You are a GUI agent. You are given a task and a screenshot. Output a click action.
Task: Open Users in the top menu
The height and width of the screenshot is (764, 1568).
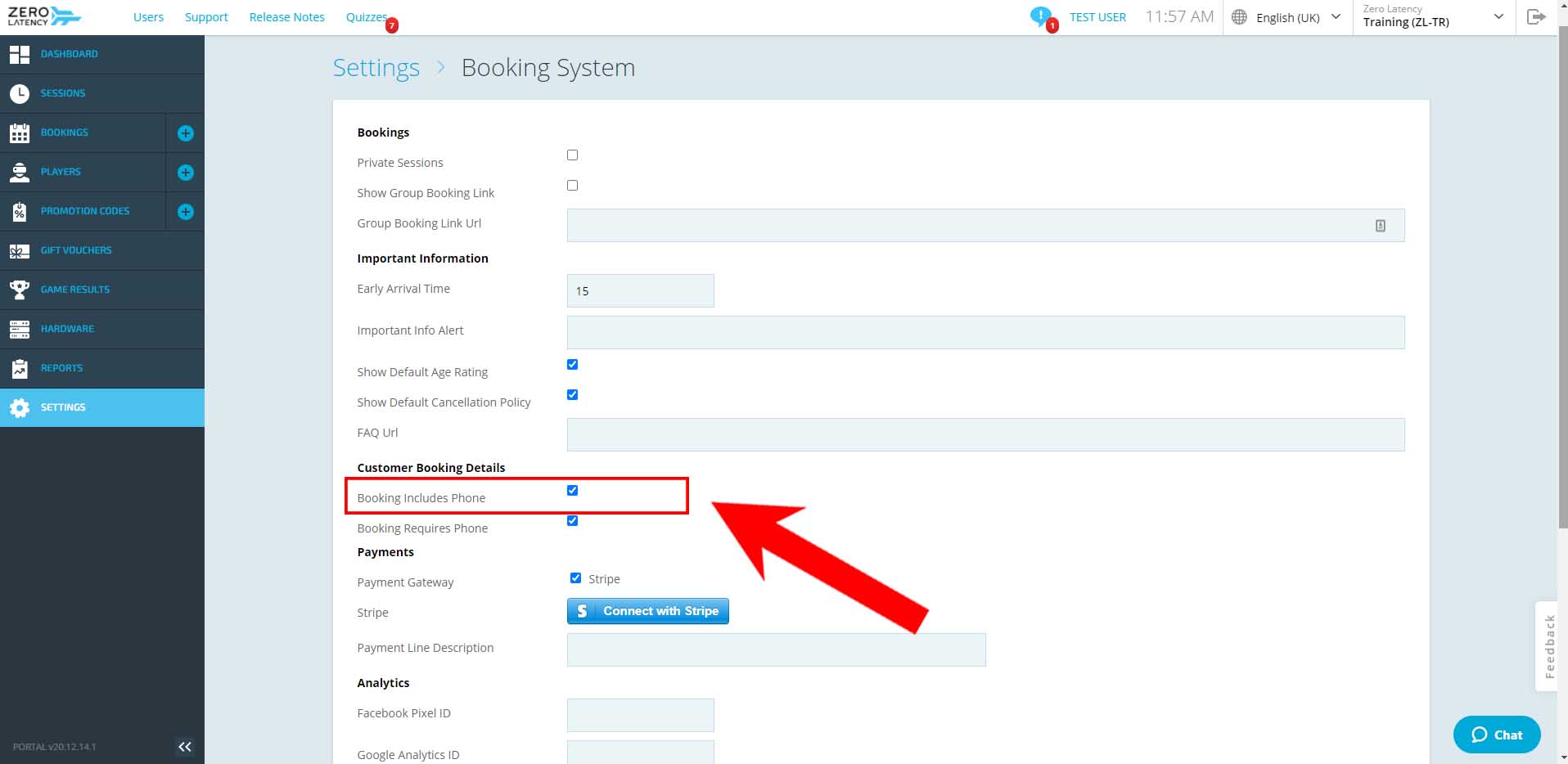[148, 17]
